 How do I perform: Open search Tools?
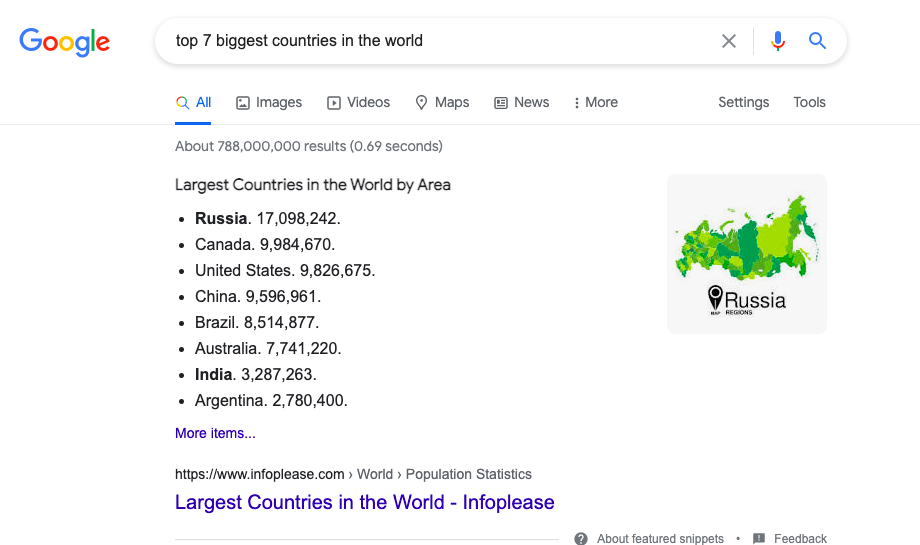[x=809, y=103]
